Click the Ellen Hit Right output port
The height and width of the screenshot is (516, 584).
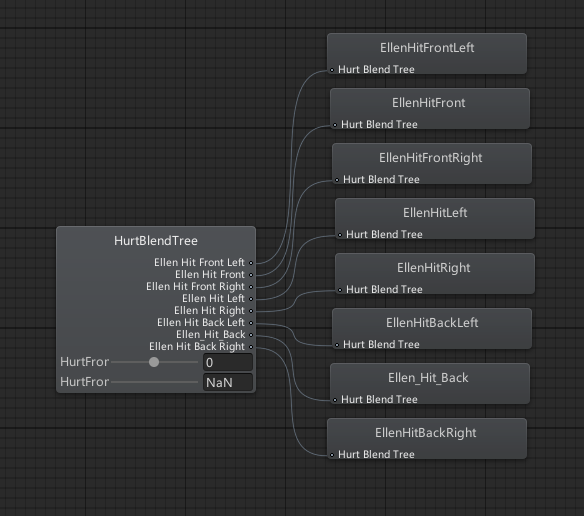[251, 311]
